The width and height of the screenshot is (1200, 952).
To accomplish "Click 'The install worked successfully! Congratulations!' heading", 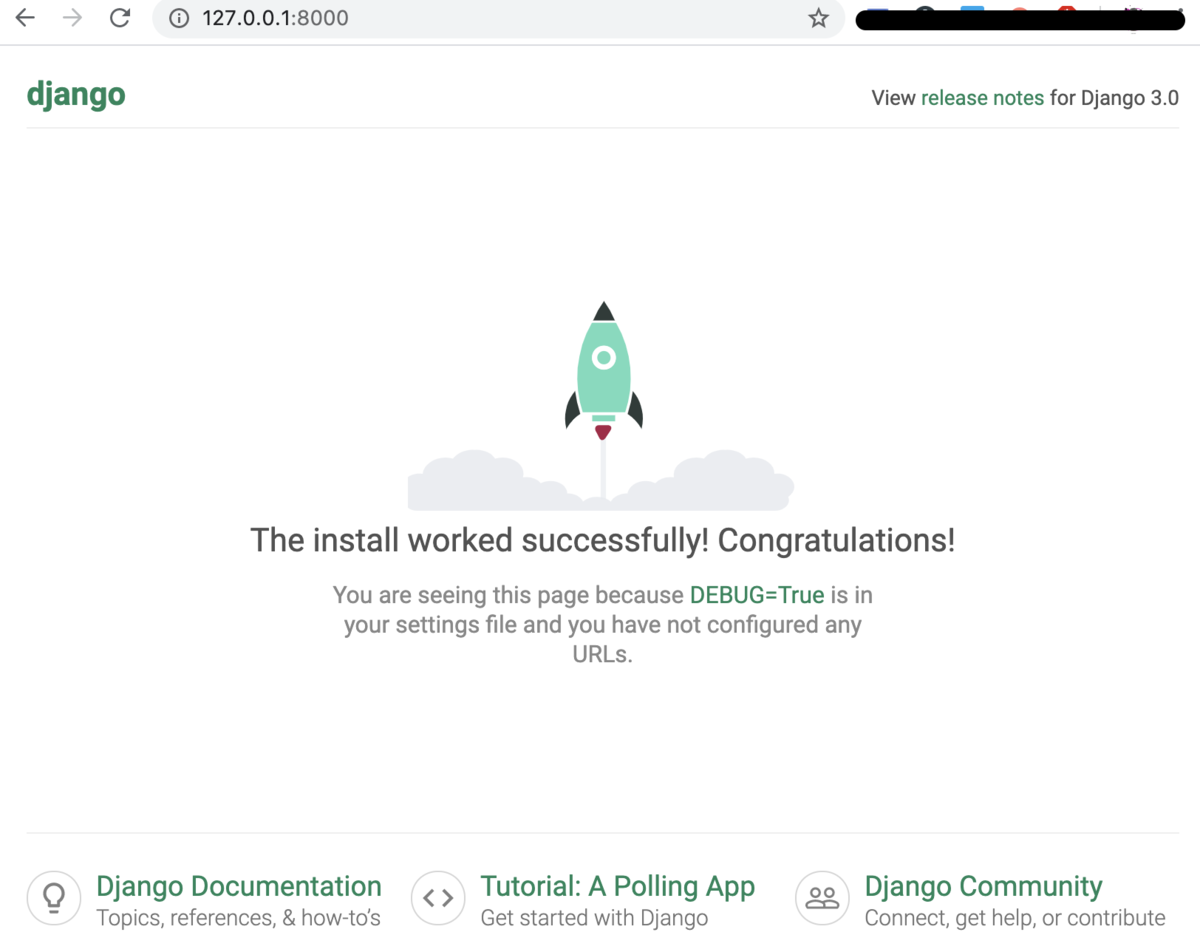I will [x=603, y=540].
